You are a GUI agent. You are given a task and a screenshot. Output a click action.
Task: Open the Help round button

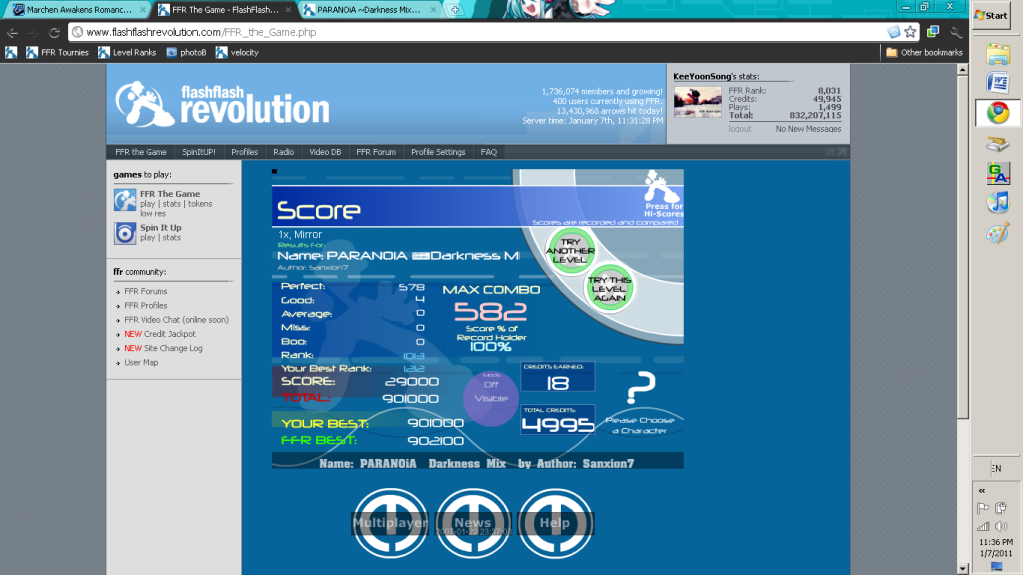coord(554,521)
